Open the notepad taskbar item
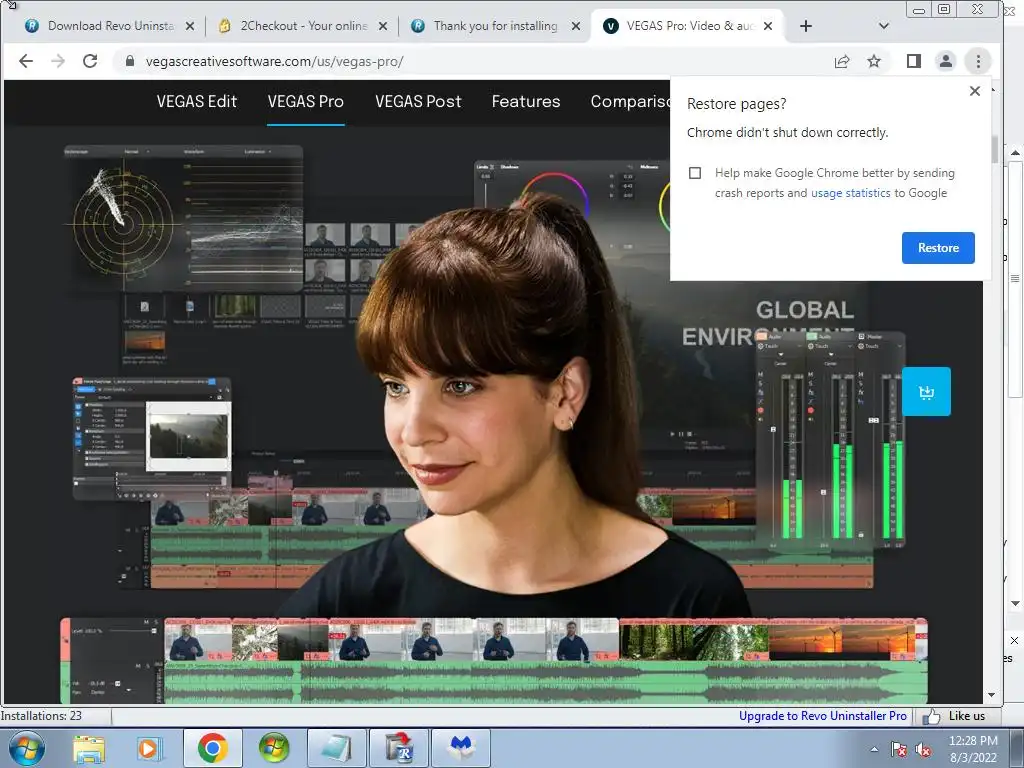Viewport: 1024px width, 768px height. coord(336,748)
